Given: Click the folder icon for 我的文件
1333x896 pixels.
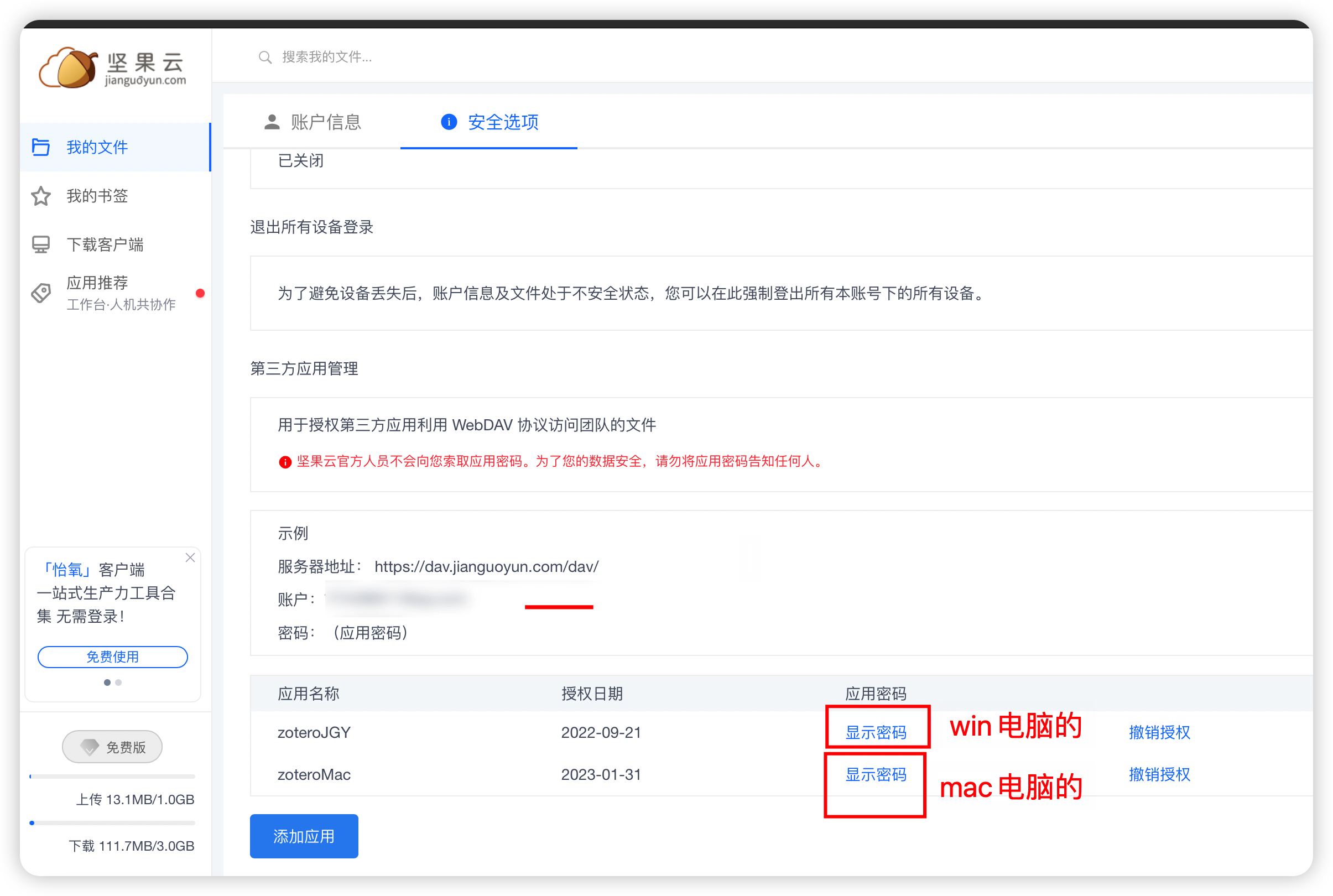Looking at the screenshot, I should [x=41, y=147].
